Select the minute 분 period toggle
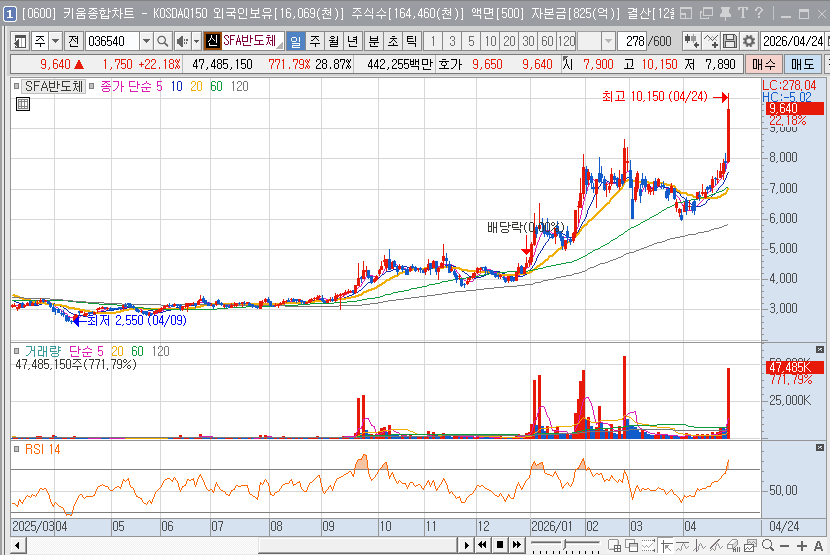 click(x=374, y=41)
